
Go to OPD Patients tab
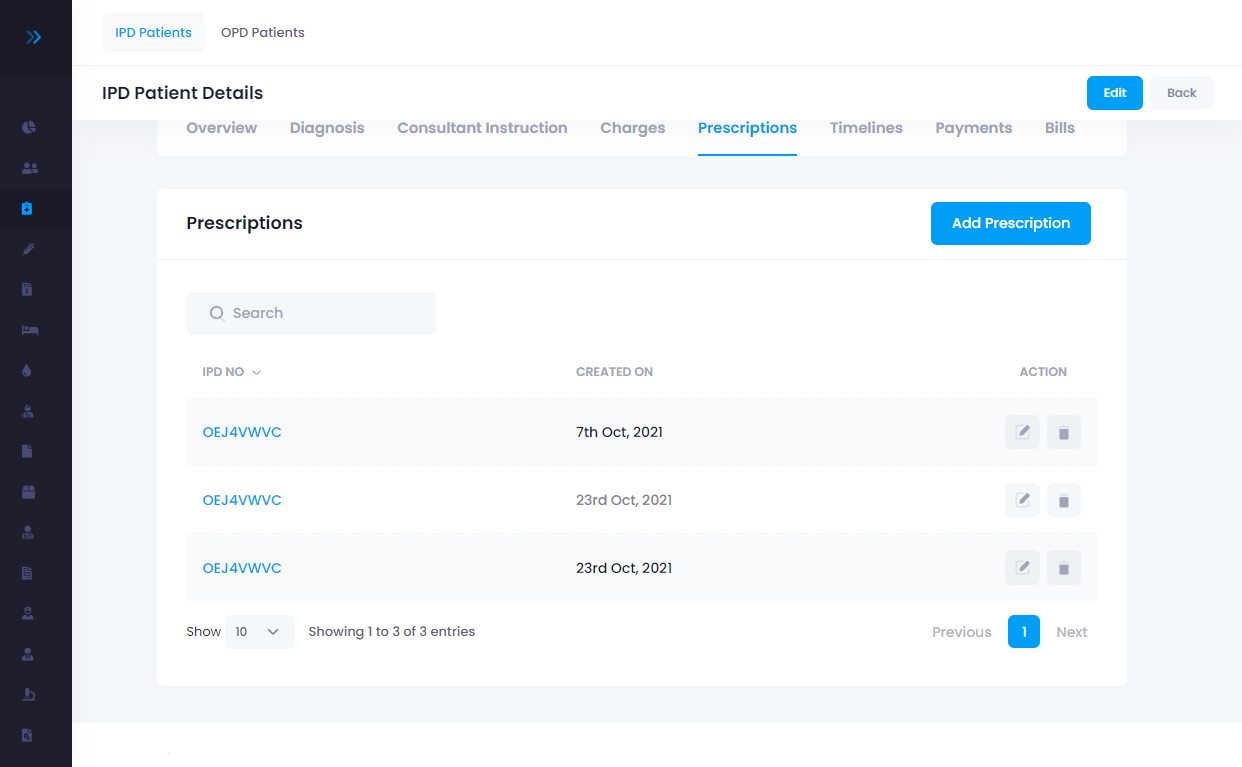(x=263, y=33)
